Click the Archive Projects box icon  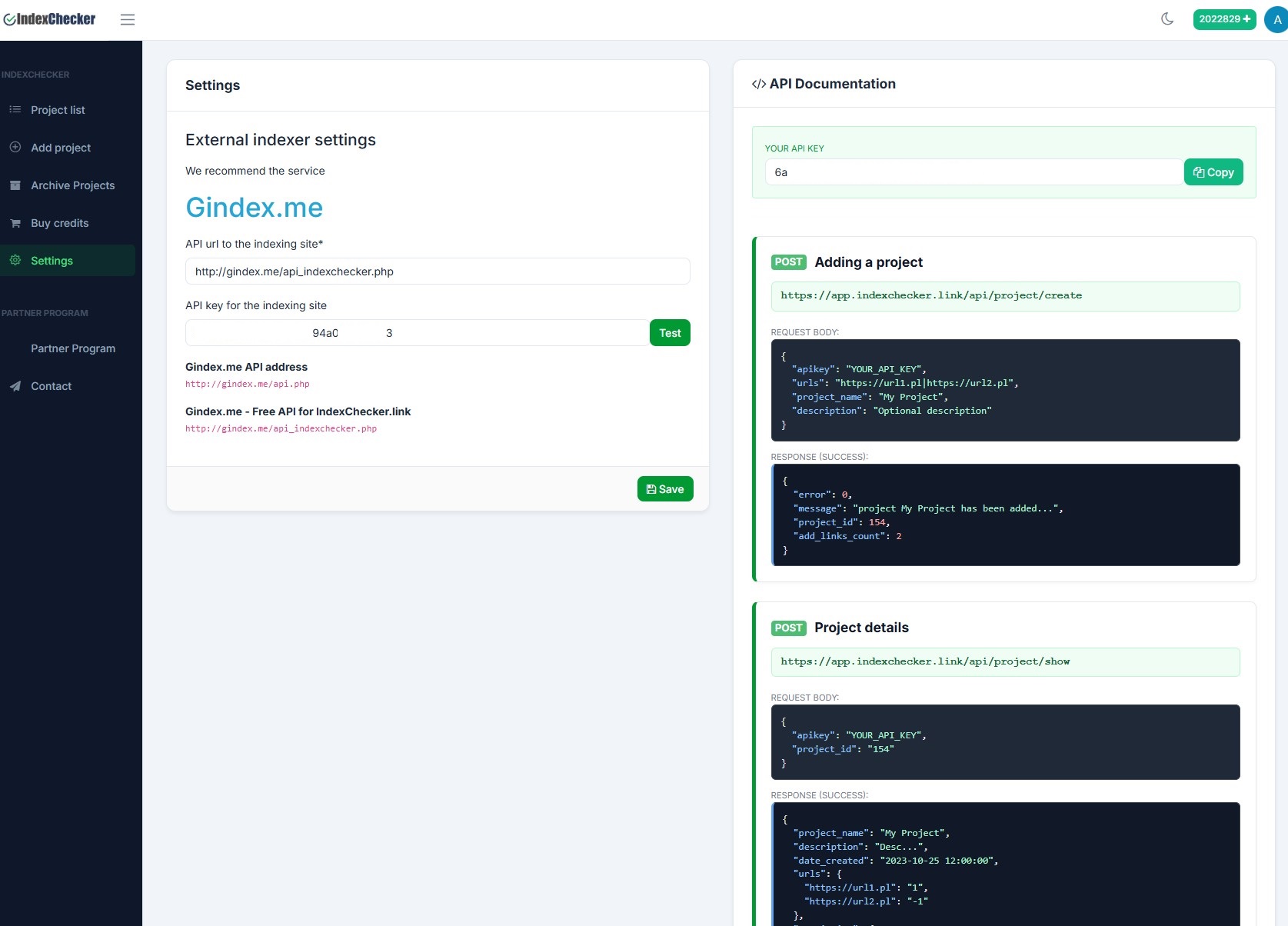point(15,185)
